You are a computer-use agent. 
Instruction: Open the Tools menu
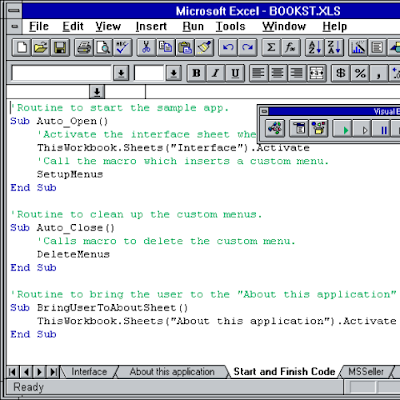point(230,26)
